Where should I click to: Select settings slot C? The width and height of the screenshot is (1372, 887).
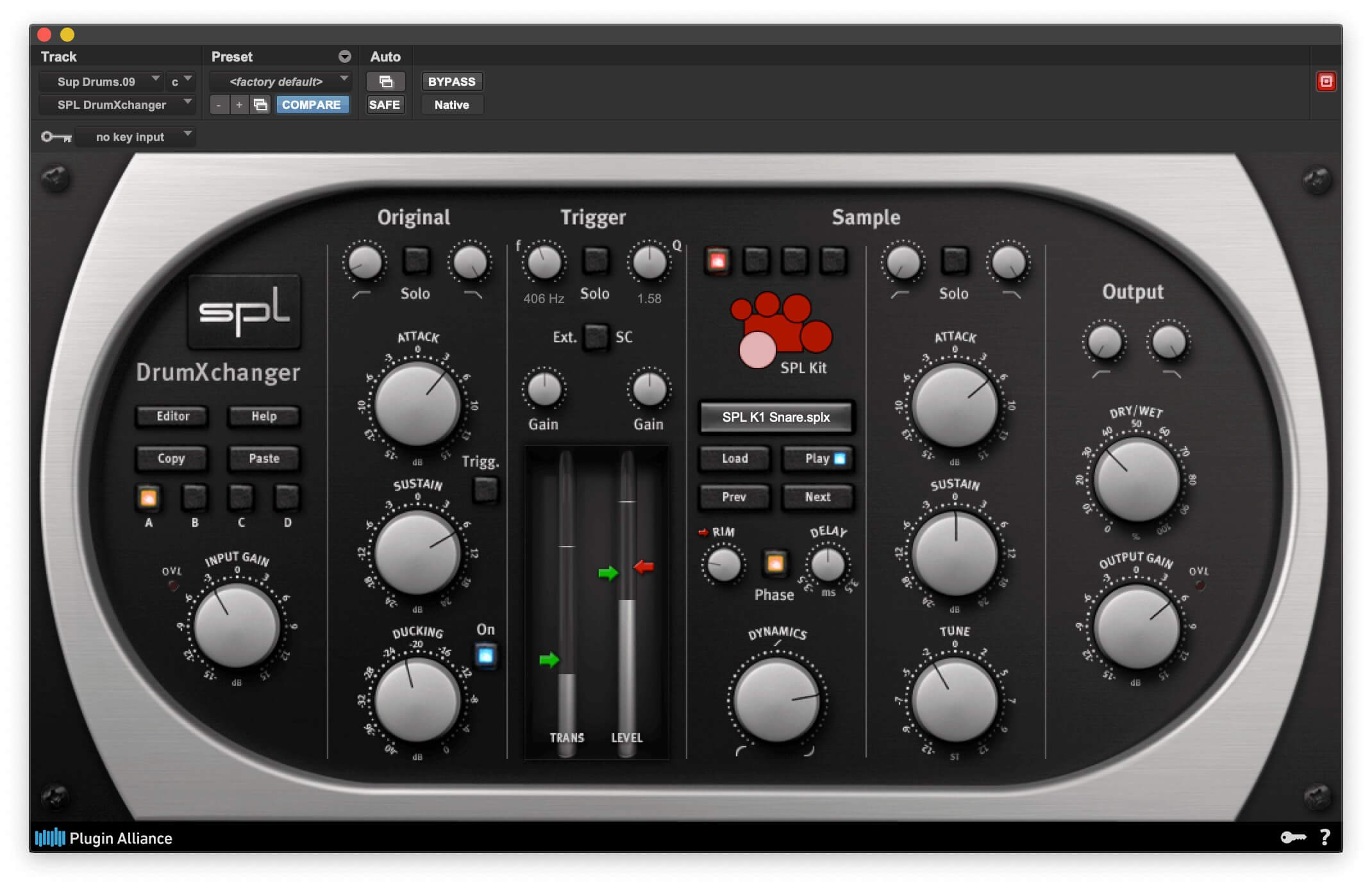click(x=240, y=498)
